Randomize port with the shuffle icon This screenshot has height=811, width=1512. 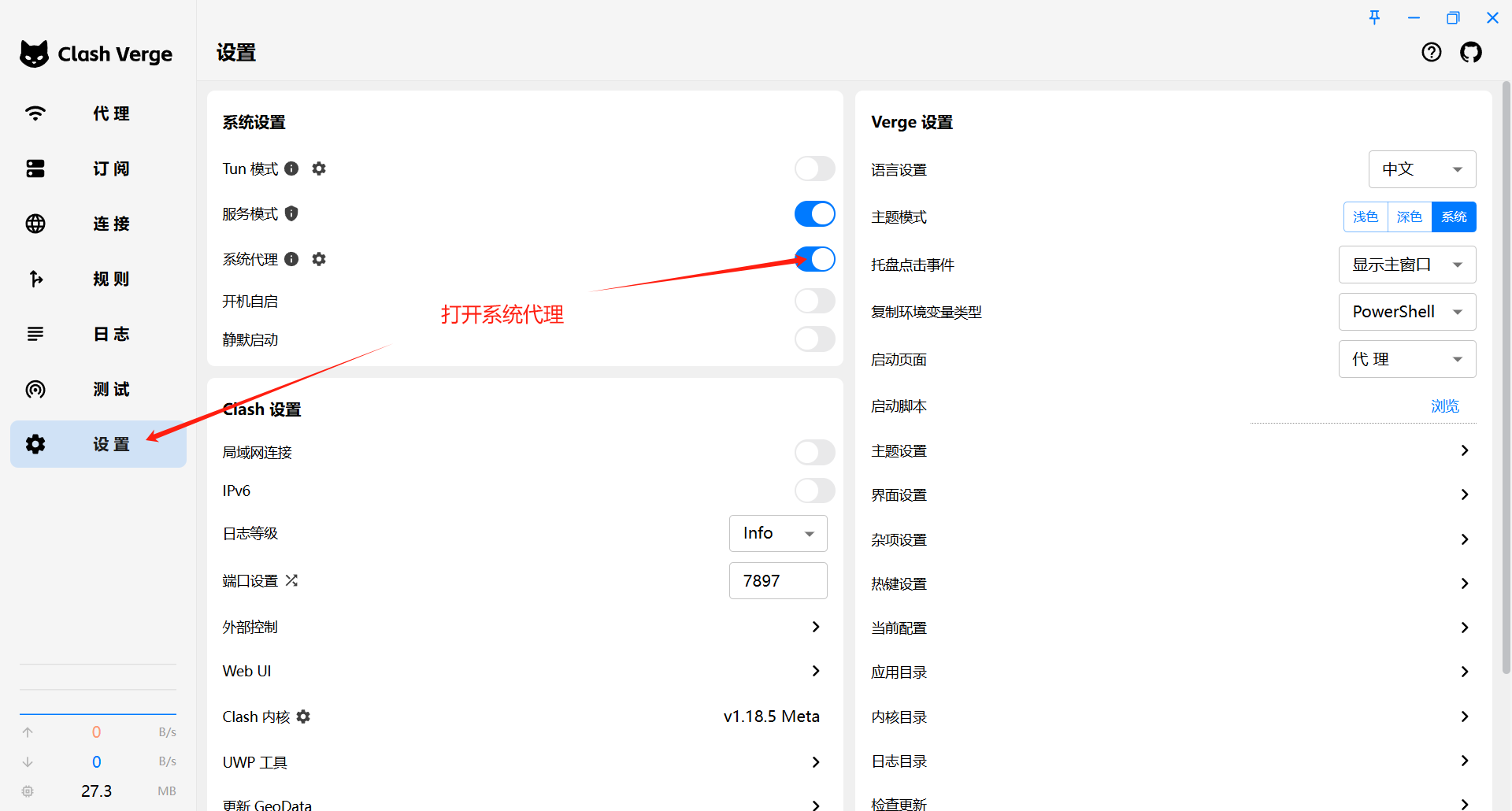point(291,580)
